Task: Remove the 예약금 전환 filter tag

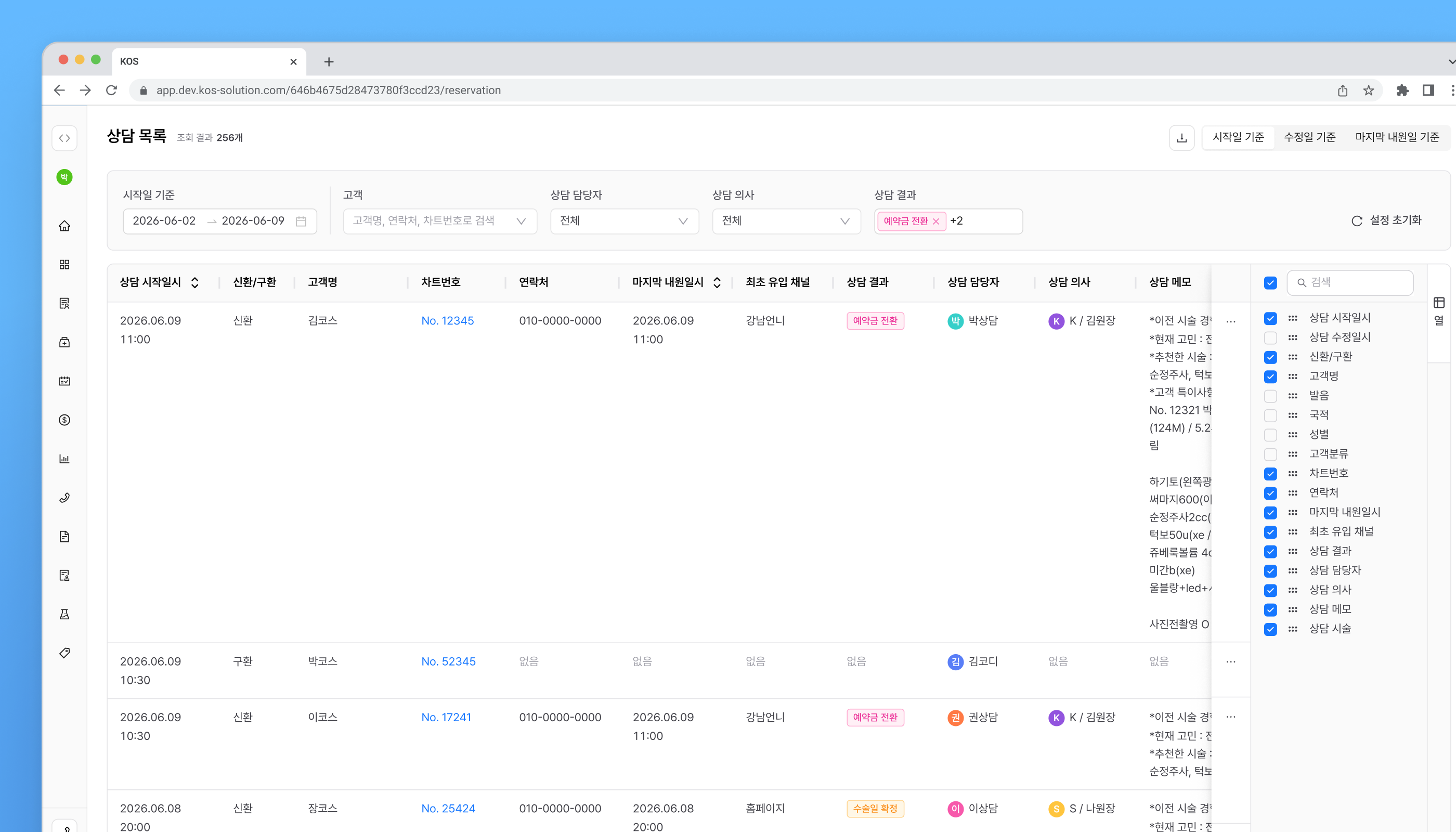Action: [x=936, y=221]
